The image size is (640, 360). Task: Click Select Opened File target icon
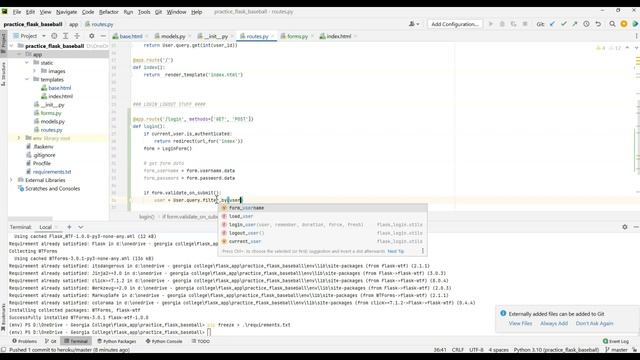click(x=54, y=36)
